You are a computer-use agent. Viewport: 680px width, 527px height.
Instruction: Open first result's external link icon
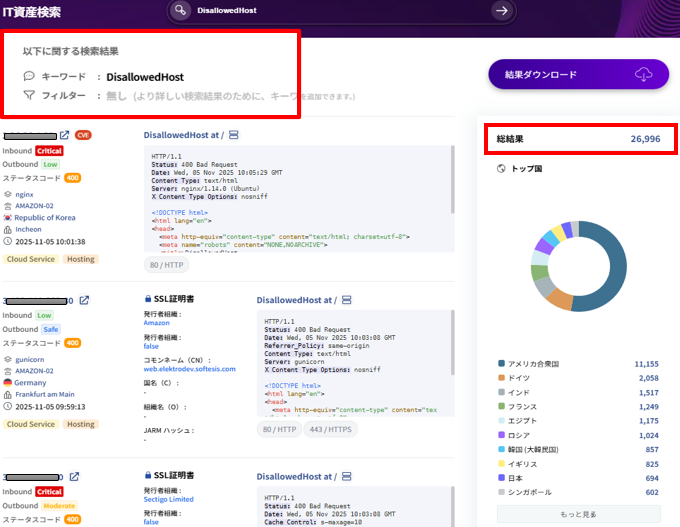(65, 135)
